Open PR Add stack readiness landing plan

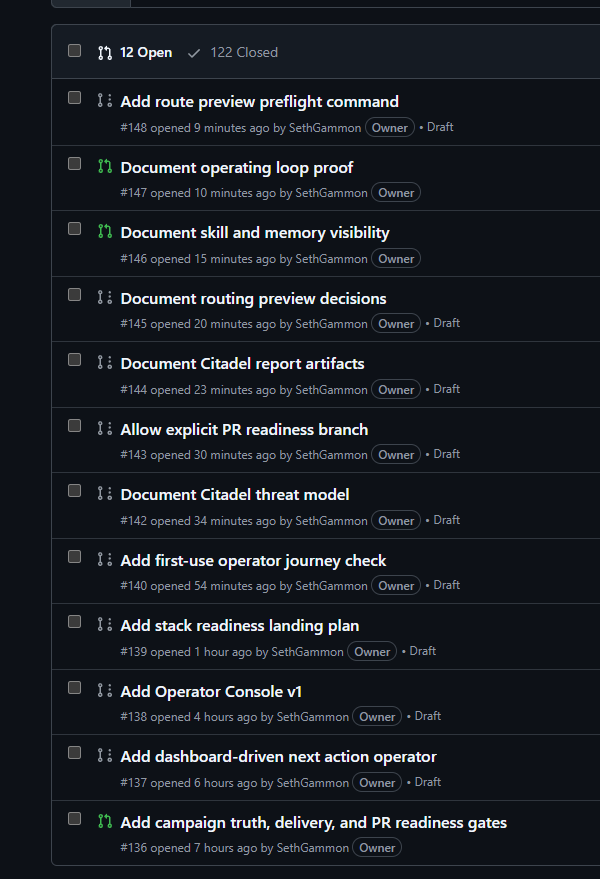click(x=240, y=626)
